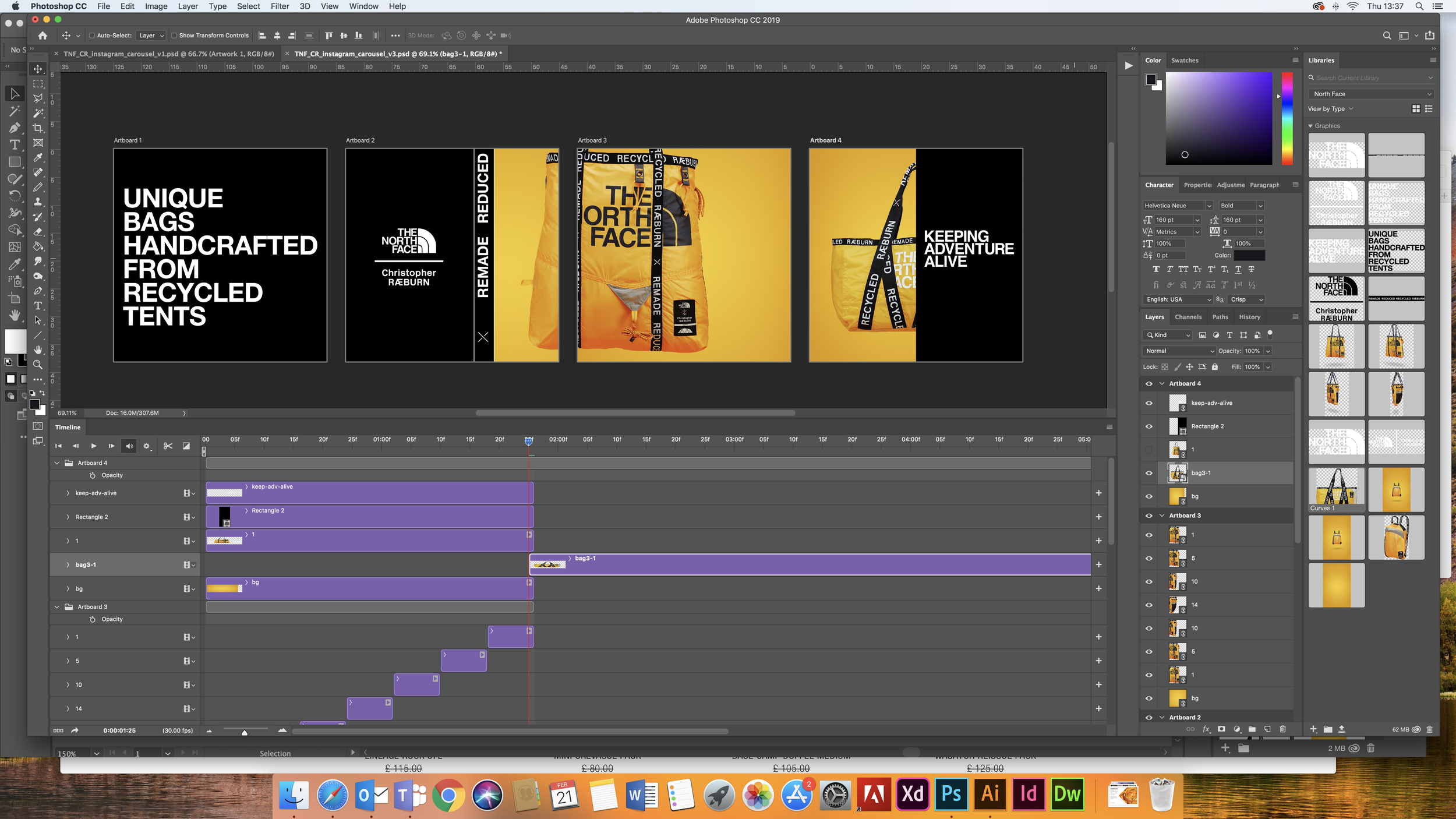Pick the Zoom tool magnifier

click(x=38, y=365)
